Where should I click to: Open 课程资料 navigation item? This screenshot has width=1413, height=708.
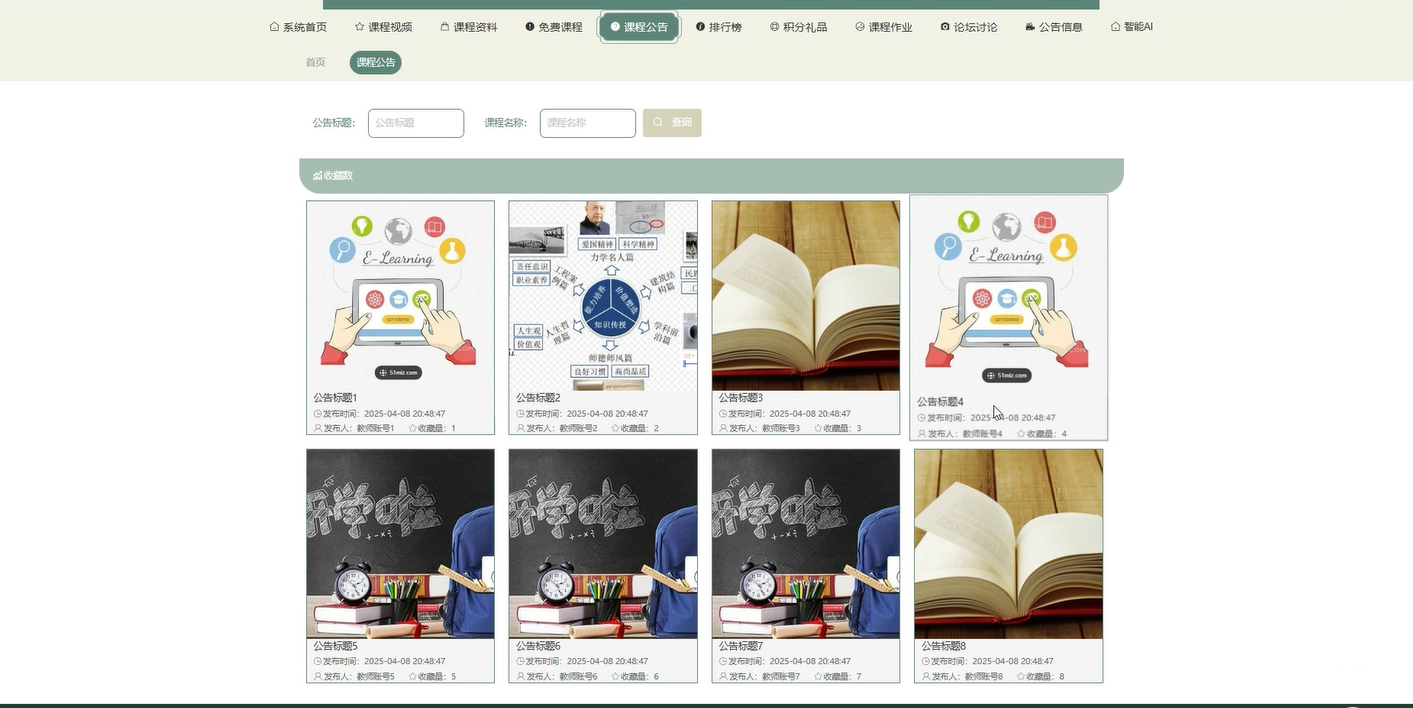(468, 27)
